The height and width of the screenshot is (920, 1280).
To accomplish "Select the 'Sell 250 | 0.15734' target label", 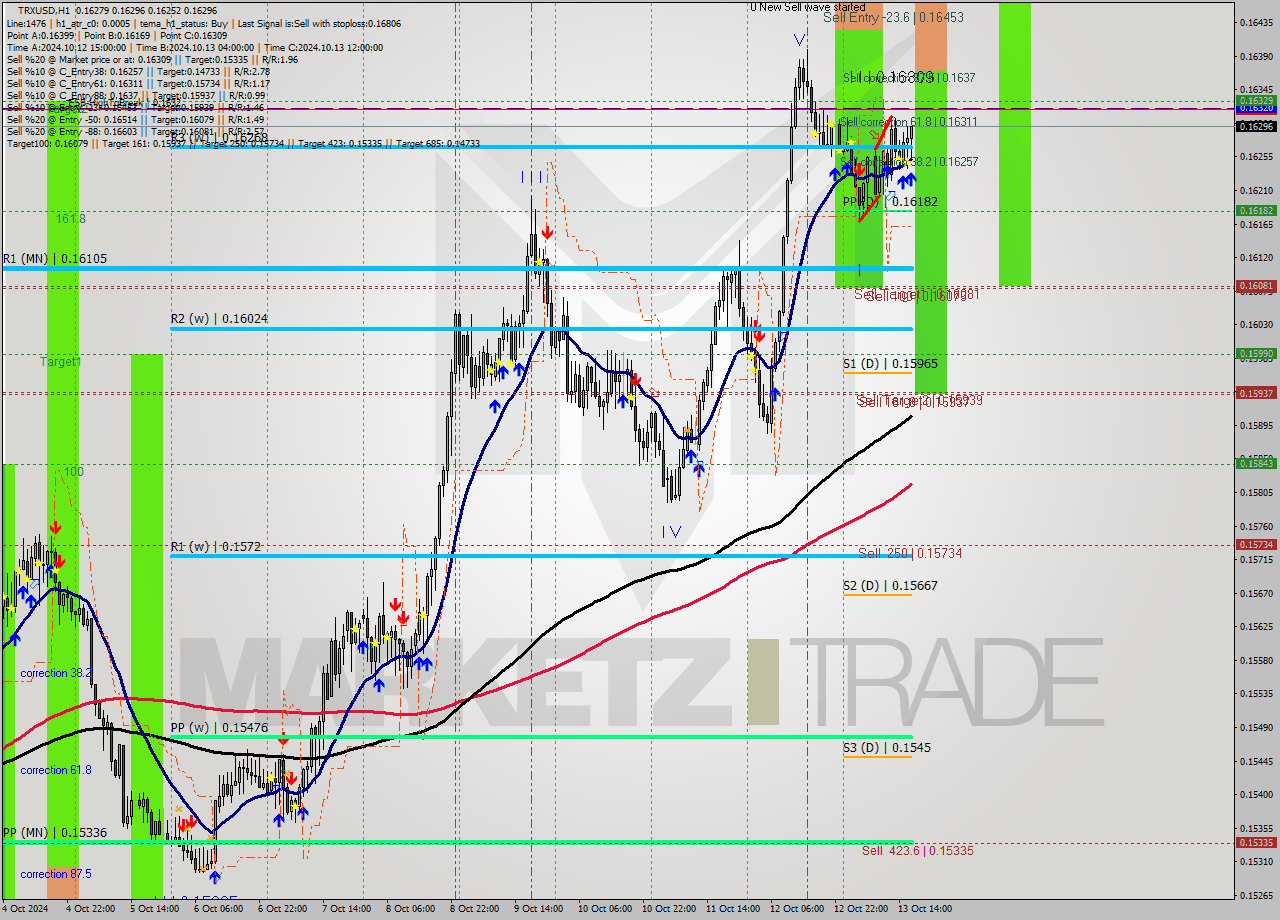I will tap(910, 553).
